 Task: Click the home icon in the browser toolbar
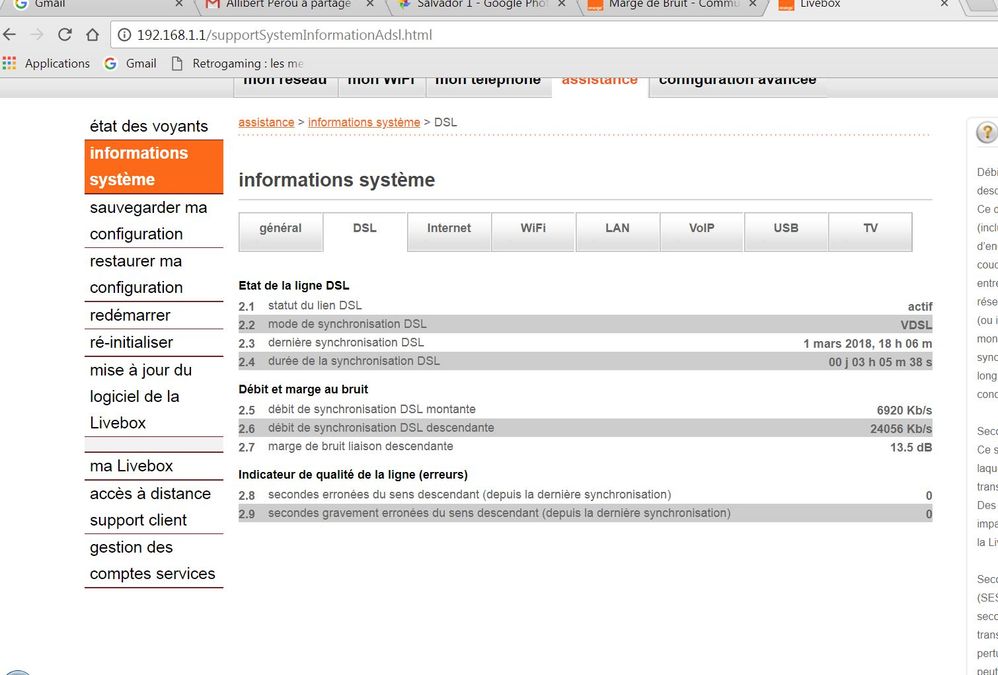pos(91,34)
